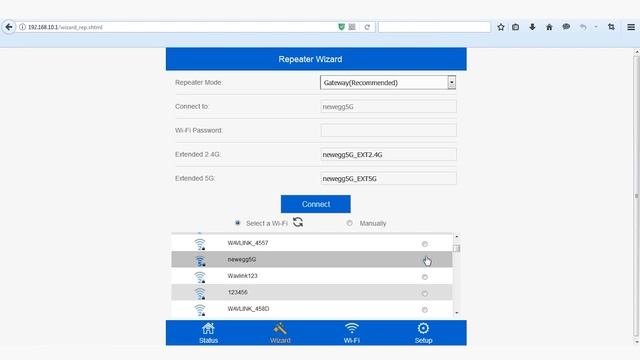Click the Wi-Fi list scrollbar thumb
The height and width of the screenshot is (360, 640).
pos(456,248)
